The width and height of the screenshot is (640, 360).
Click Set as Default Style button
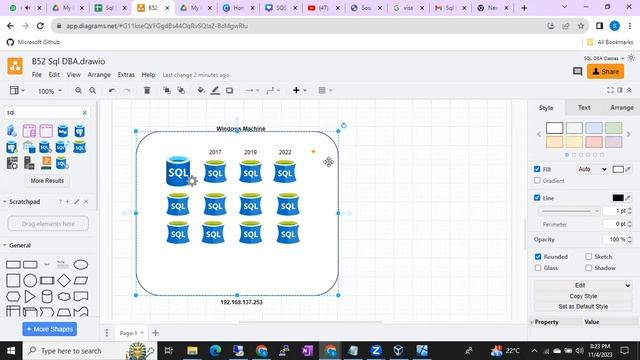583,307
